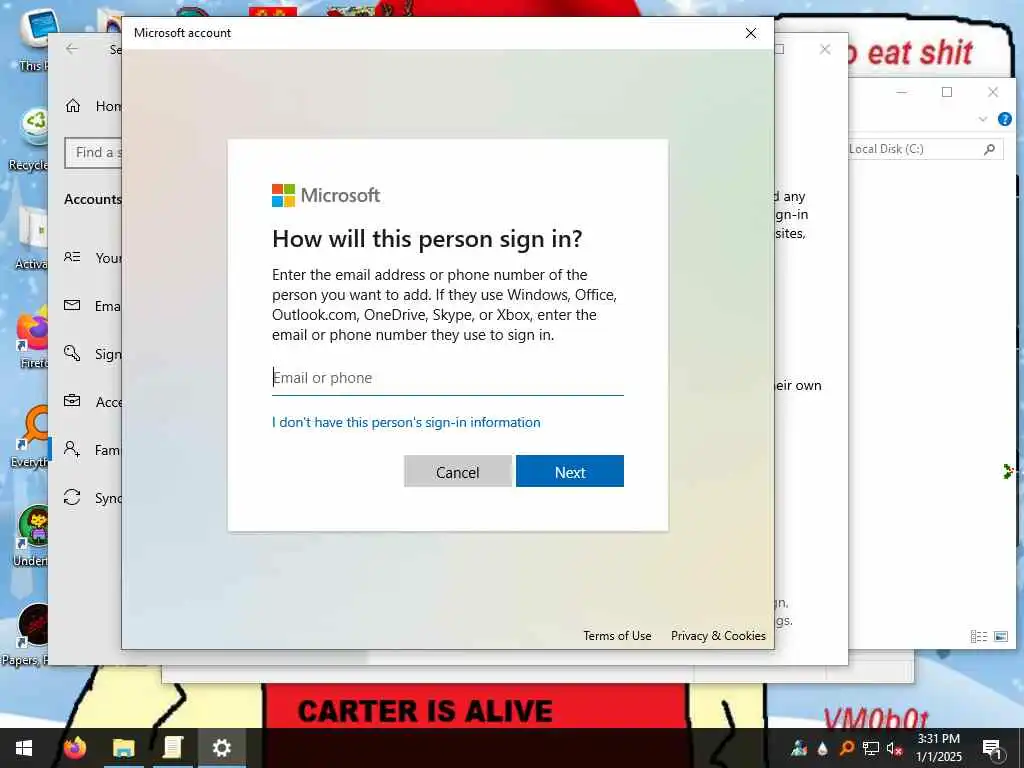Viewport: 1024px width, 768px height.
Task: Expand the File Explorer ribbon chevron
Action: click(982, 119)
